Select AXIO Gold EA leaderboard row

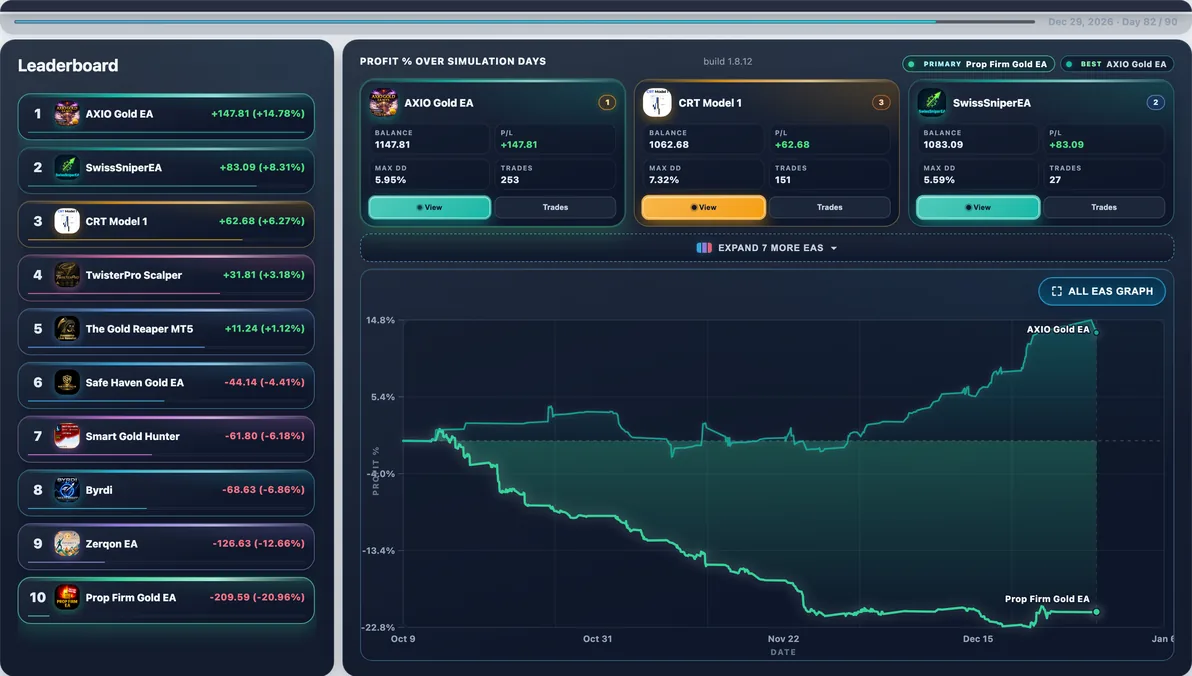166,116
